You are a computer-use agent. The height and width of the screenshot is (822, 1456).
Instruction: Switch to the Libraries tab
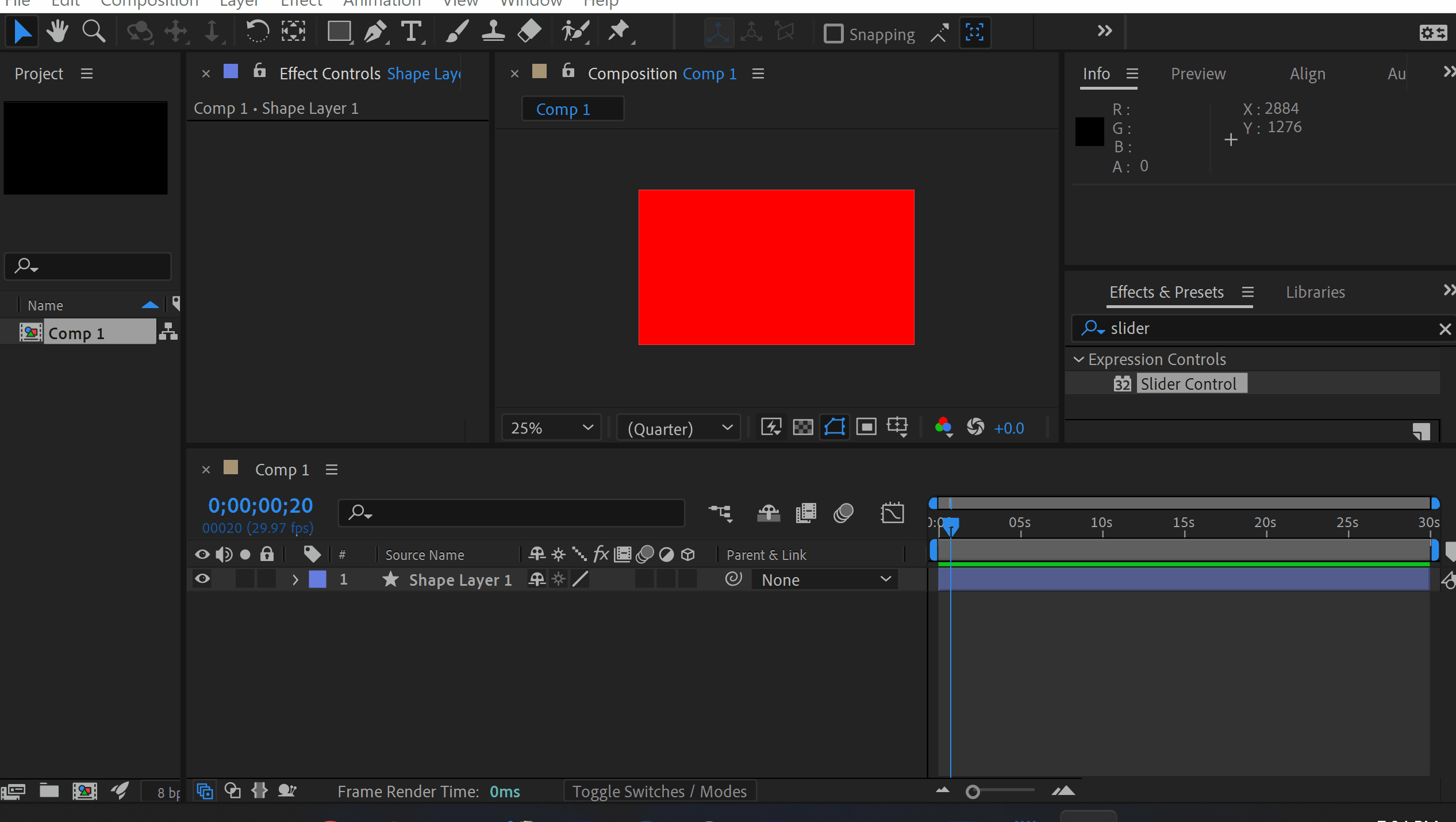click(1315, 292)
